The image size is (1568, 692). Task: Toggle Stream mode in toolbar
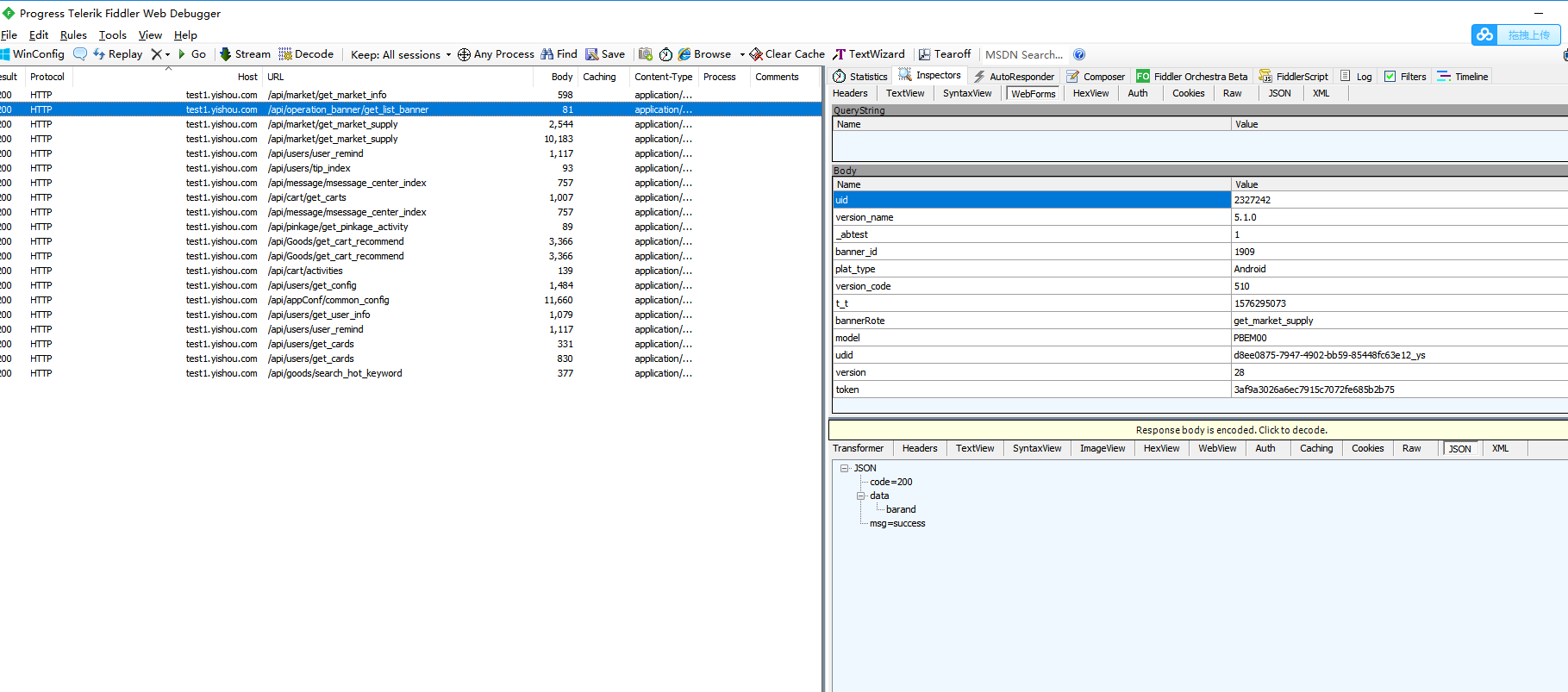point(245,54)
